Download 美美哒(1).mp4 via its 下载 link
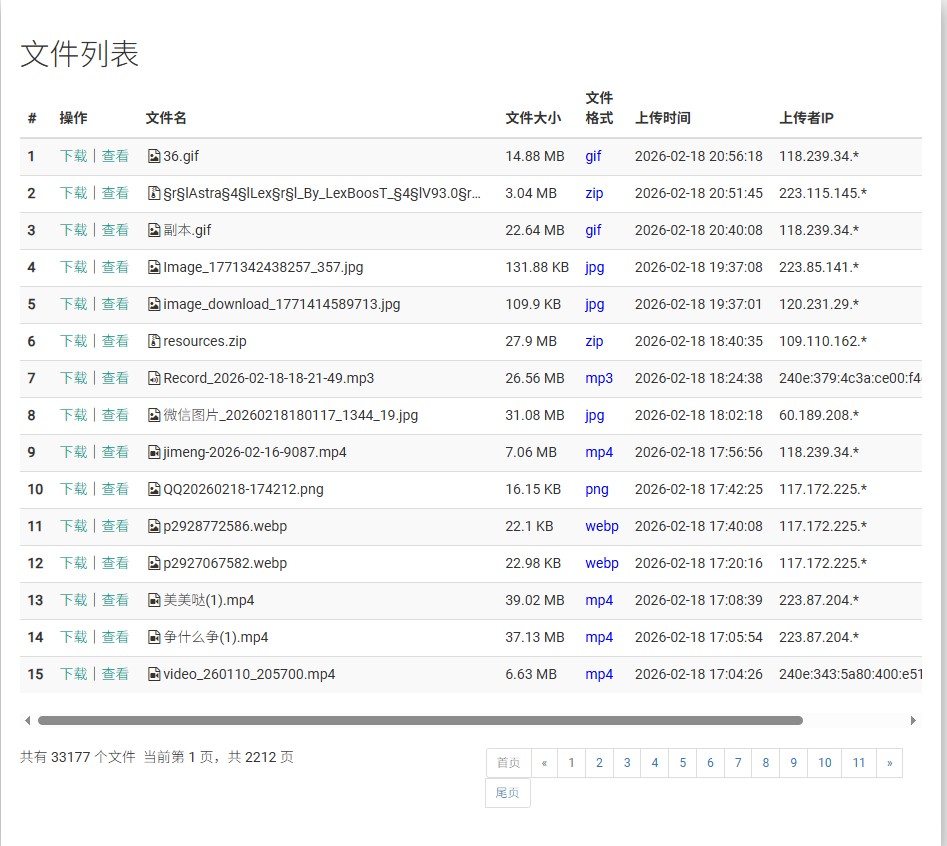This screenshot has height=846, width=947. click(73, 600)
